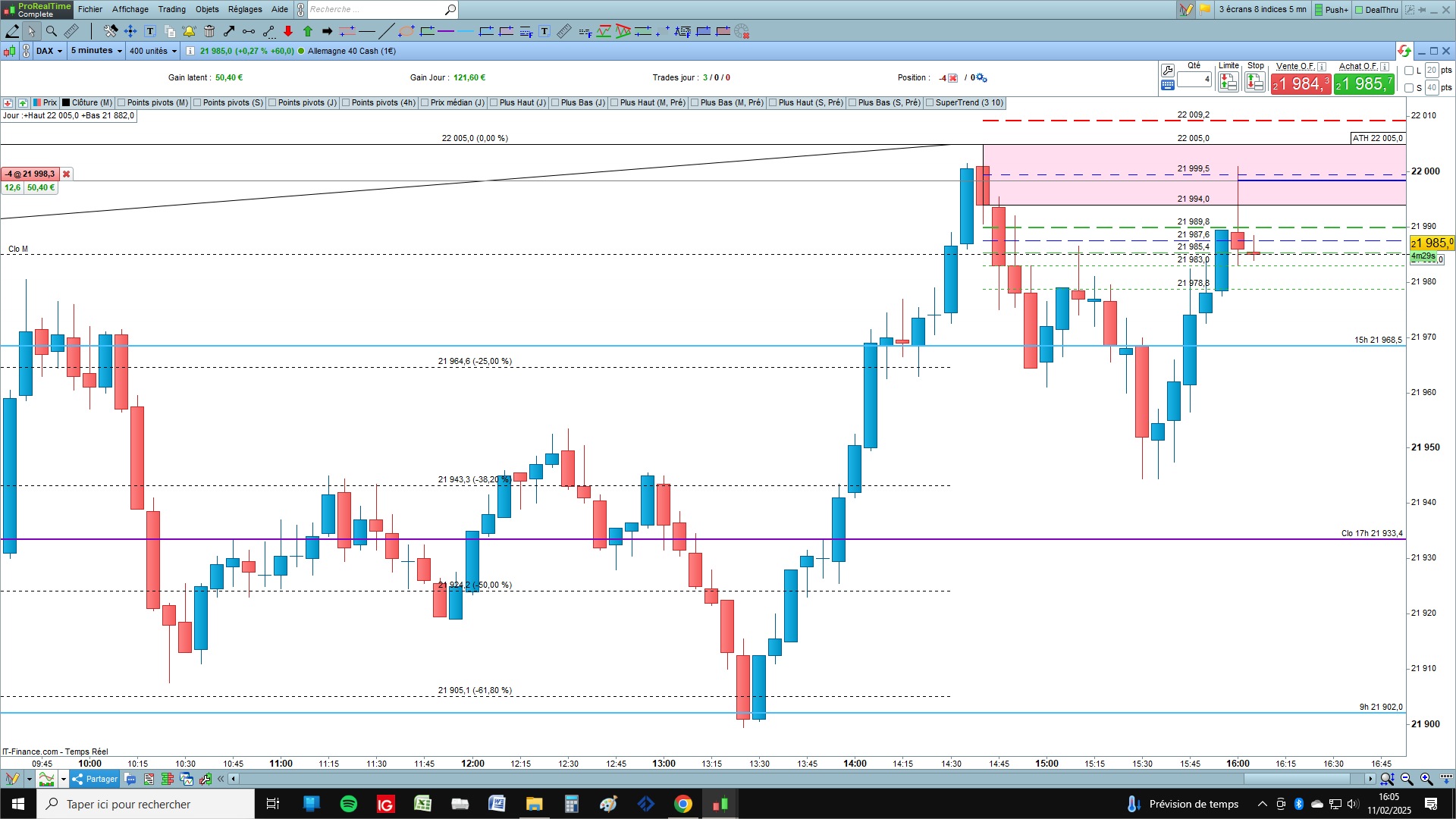Screen dimensions: 1456x819
Task: Enable the S stop points checkbox
Action: (1409, 88)
